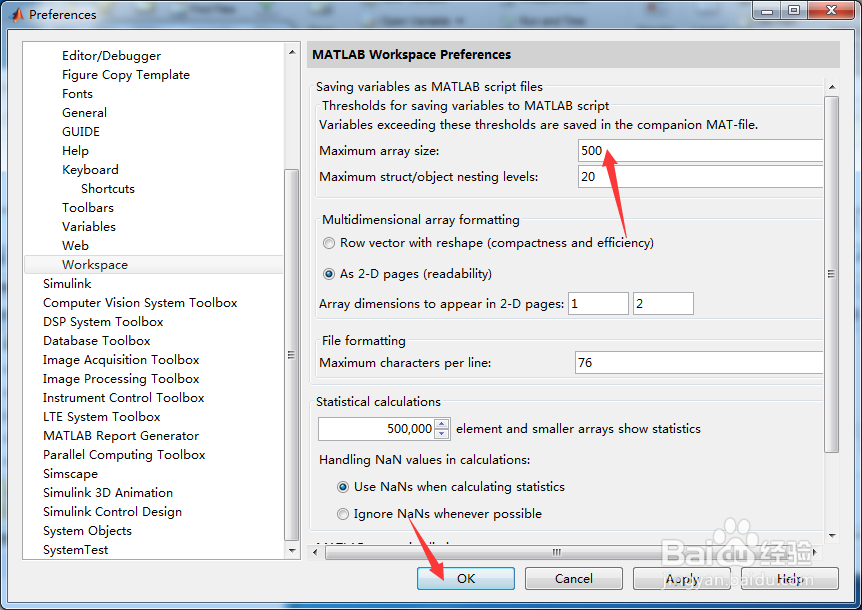
Task: Click settings pane vertical scrollbar thumb
Action: click(832, 274)
